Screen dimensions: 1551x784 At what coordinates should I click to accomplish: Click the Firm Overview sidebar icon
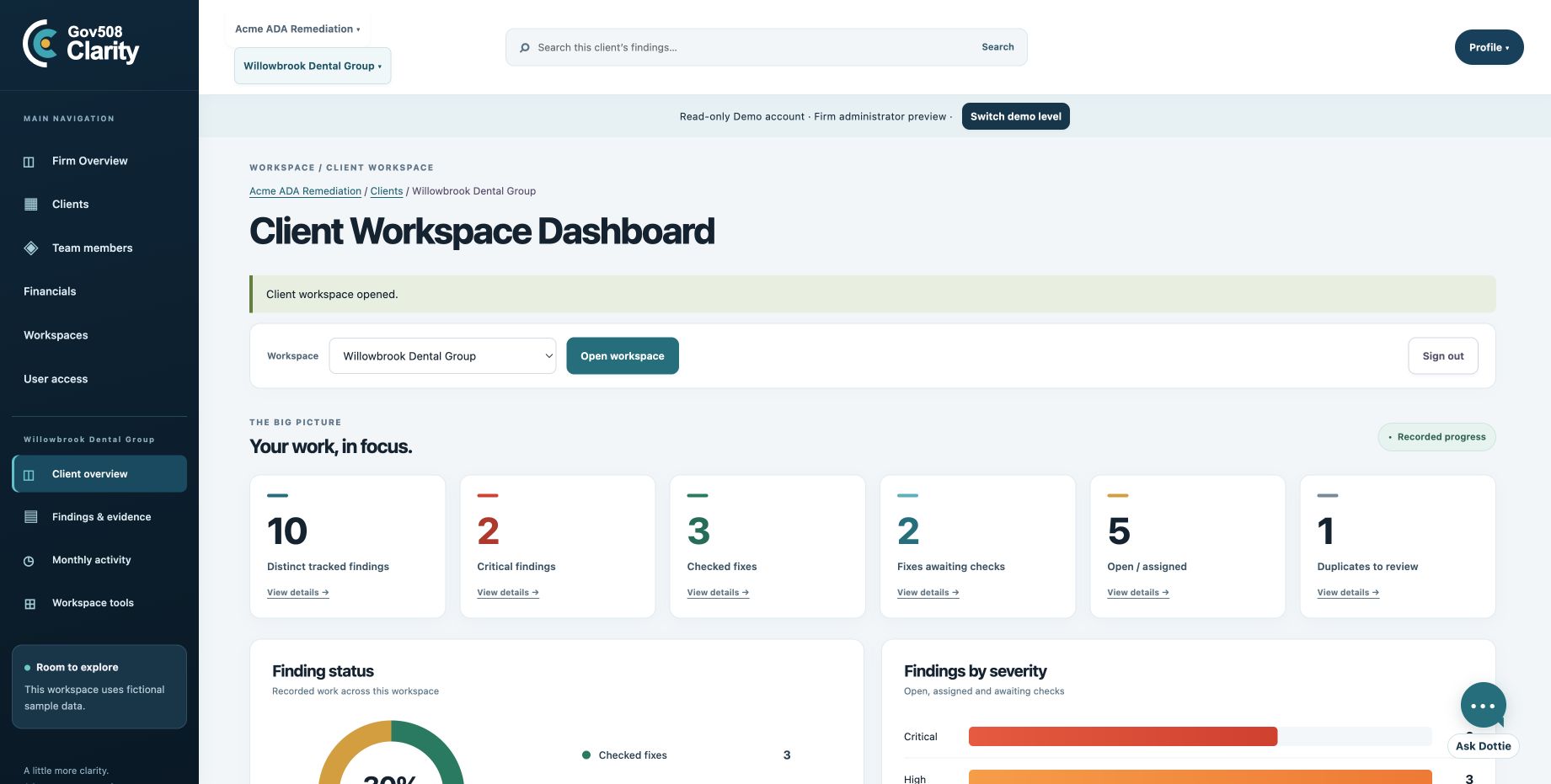29,162
